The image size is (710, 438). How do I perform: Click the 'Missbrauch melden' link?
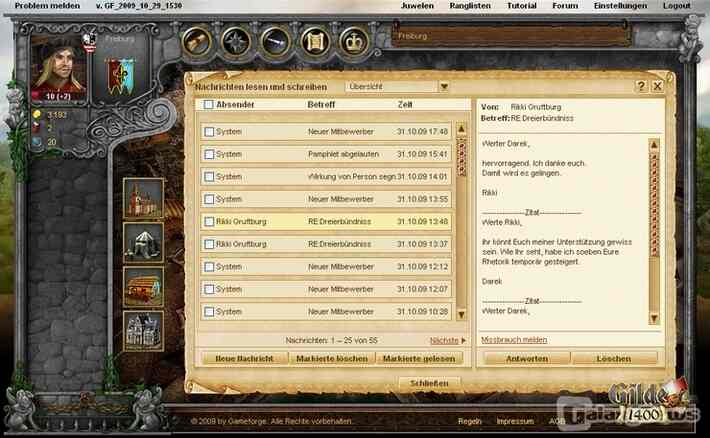point(513,340)
